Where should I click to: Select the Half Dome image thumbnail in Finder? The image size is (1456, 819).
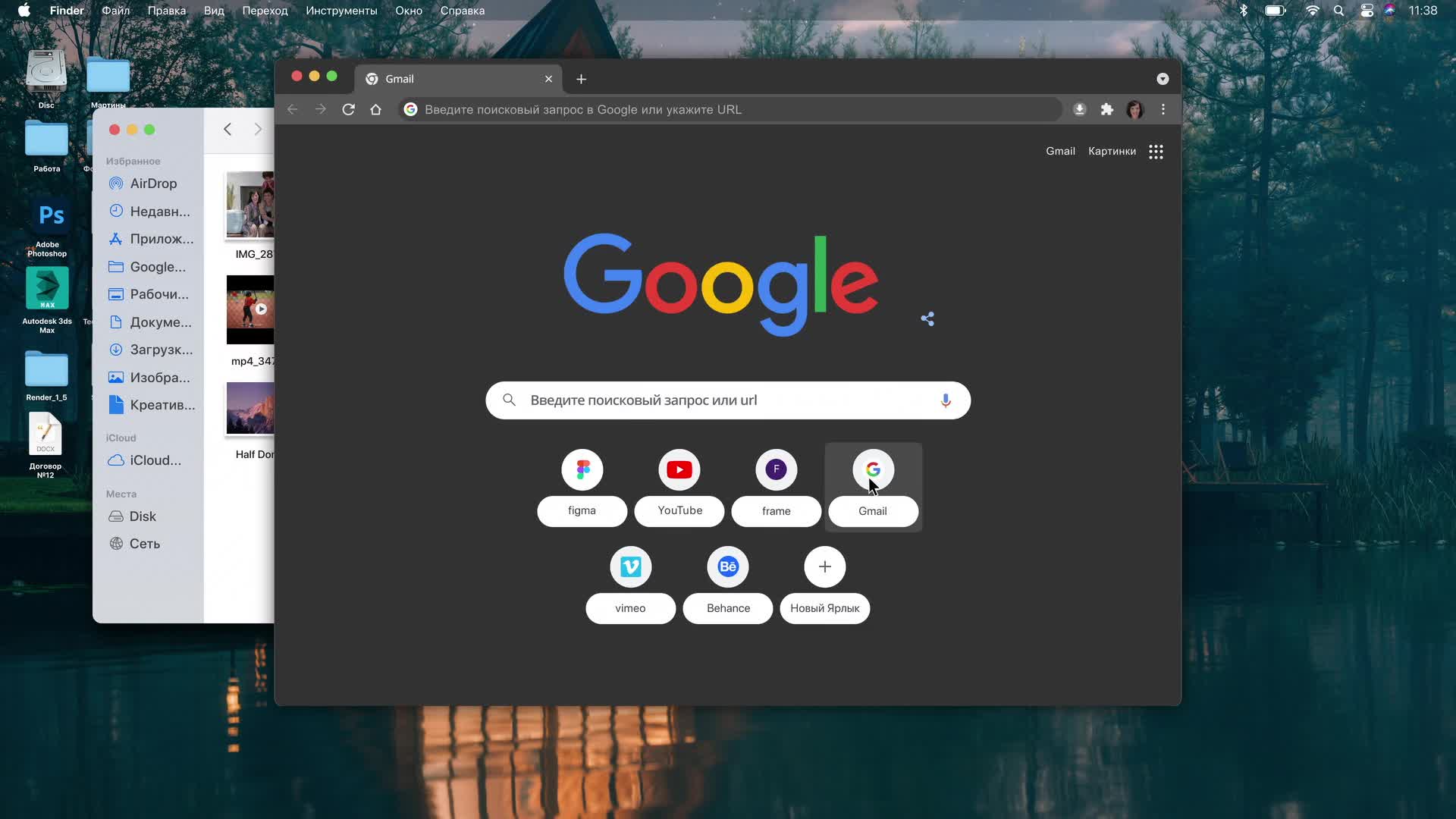pos(250,409)
